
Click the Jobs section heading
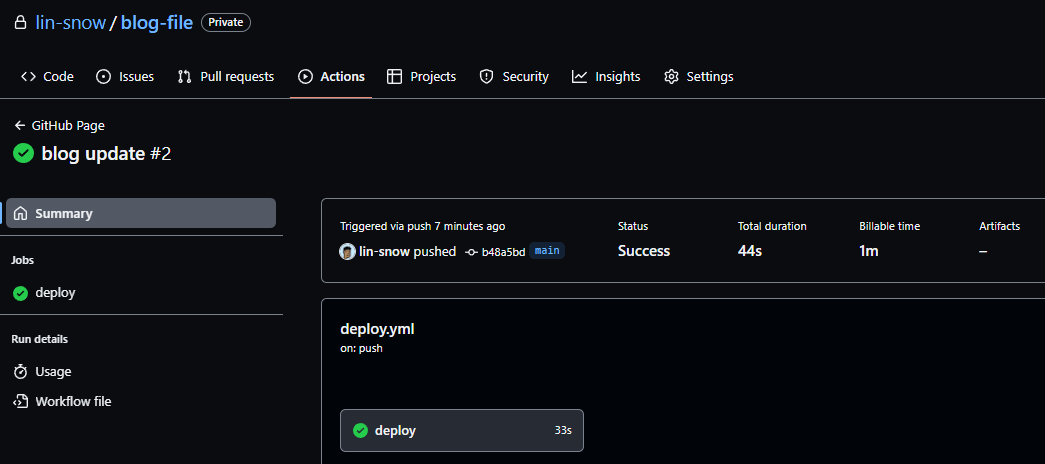point(23,260)
